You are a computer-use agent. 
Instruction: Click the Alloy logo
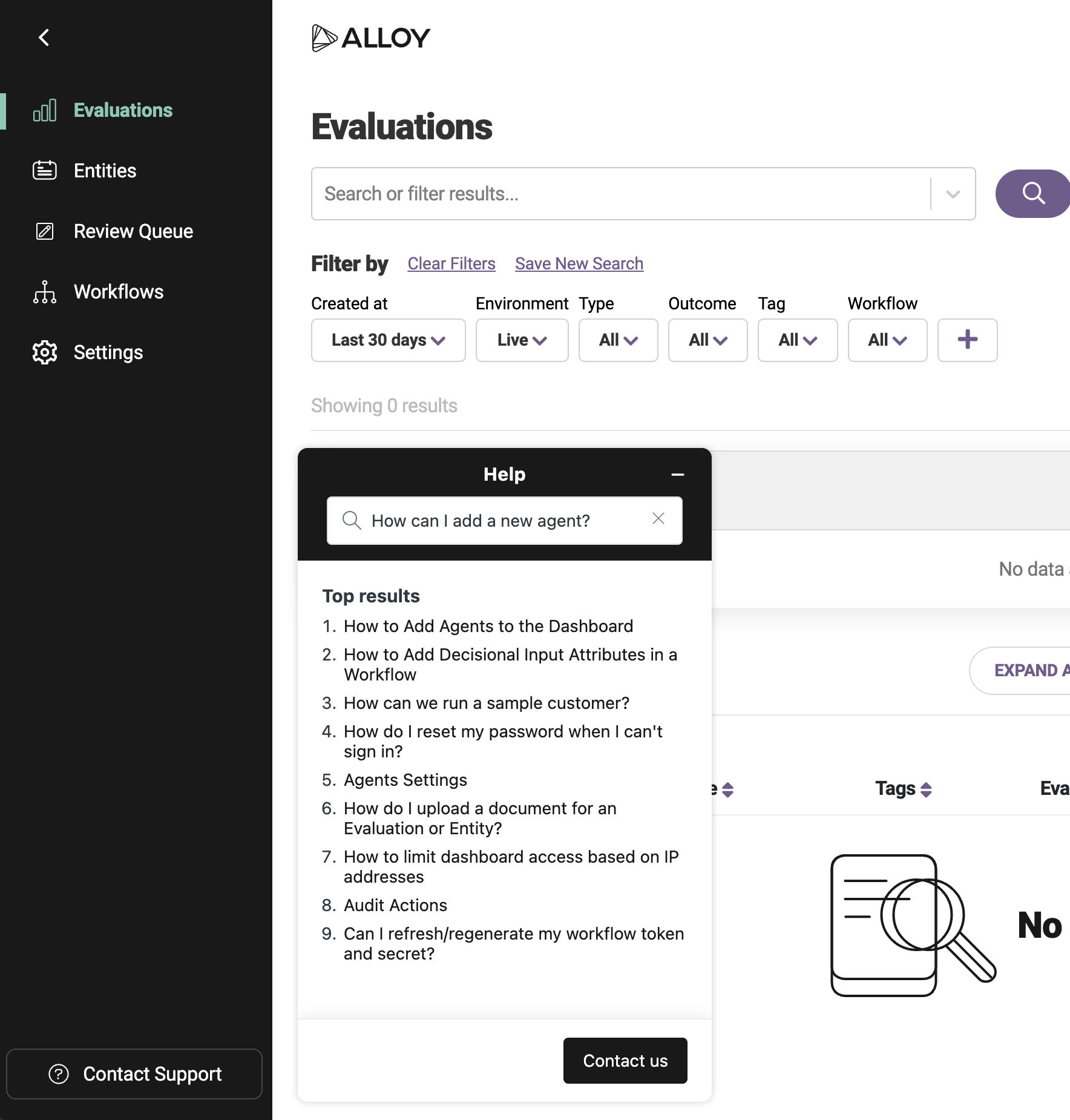371,38
